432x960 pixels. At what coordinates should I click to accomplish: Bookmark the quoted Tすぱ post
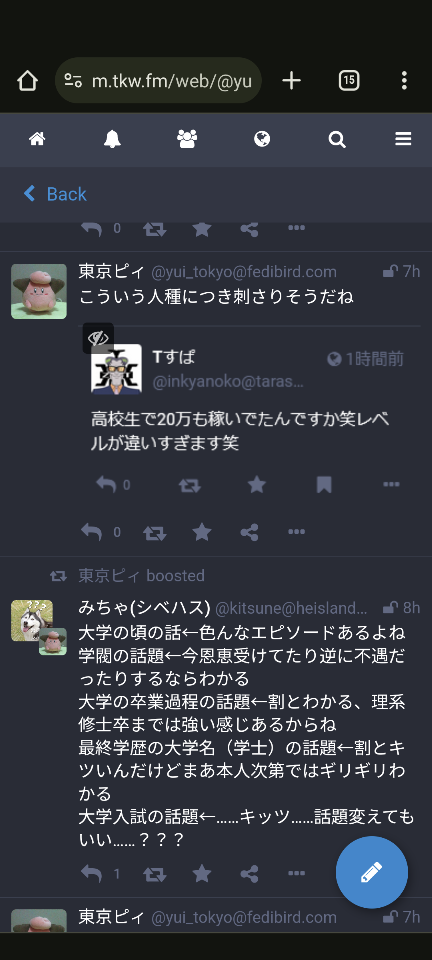click(324, 486)
